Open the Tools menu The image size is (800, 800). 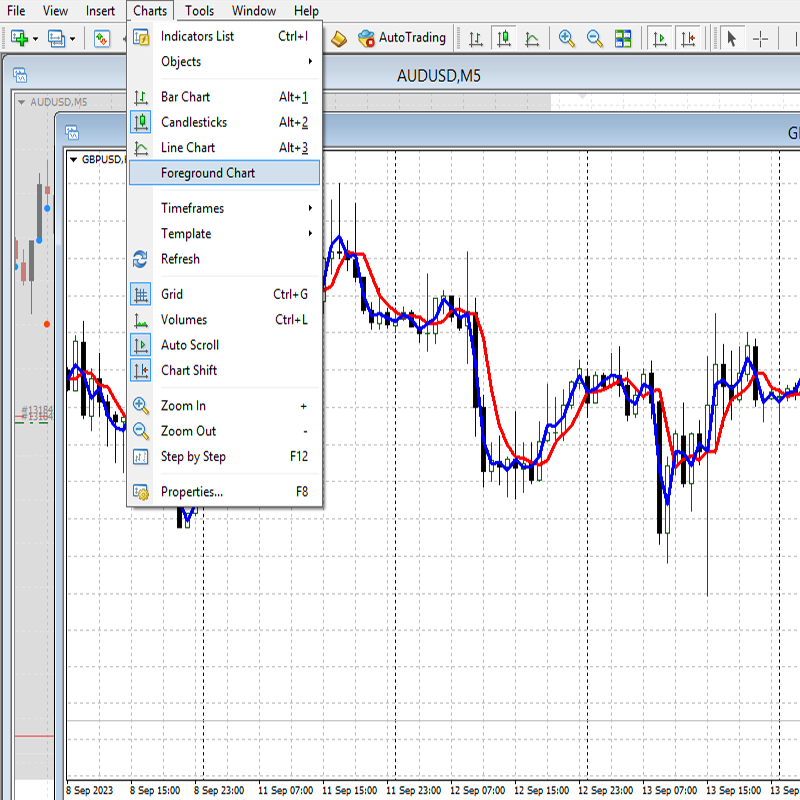(x=199, y=11)
